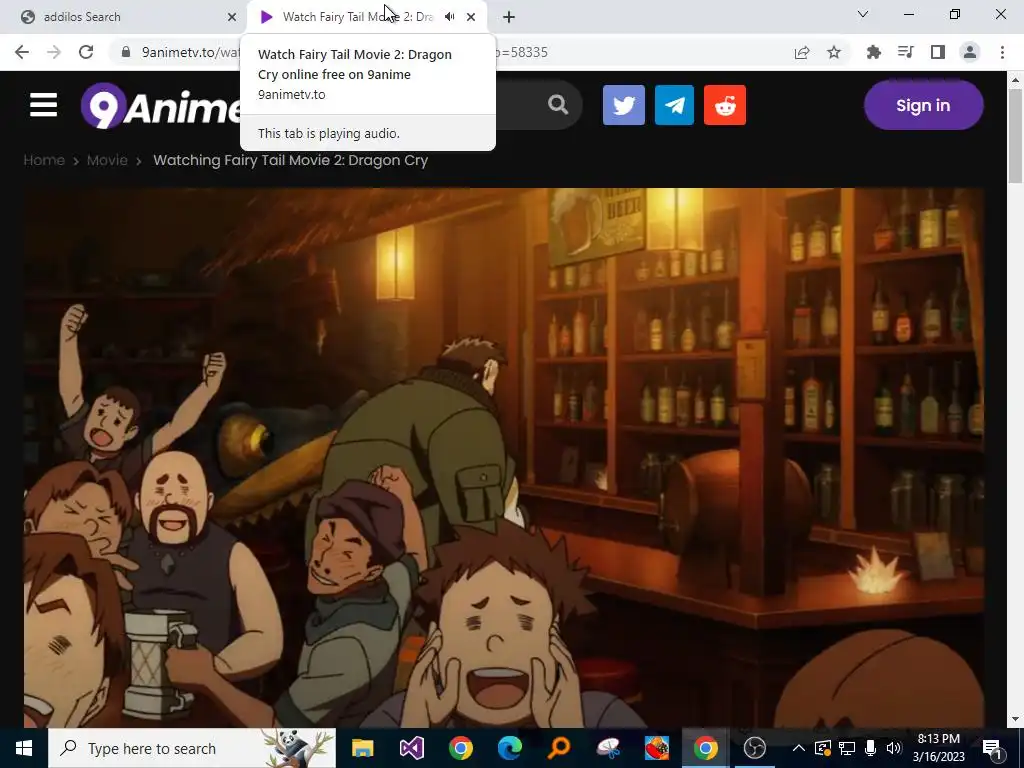Open the Chrome profile avatar
Image resolution: width=1024 pixels, height=768 pixels.
coord(970,52)
